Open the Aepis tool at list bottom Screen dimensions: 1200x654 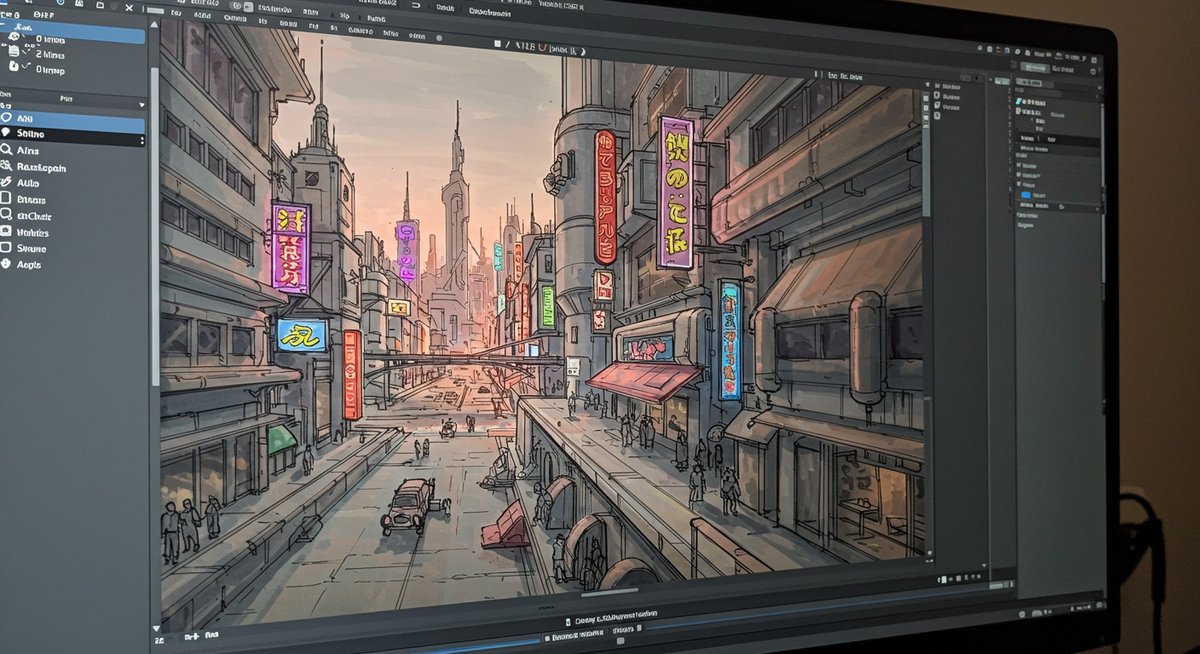click(7, 264)
